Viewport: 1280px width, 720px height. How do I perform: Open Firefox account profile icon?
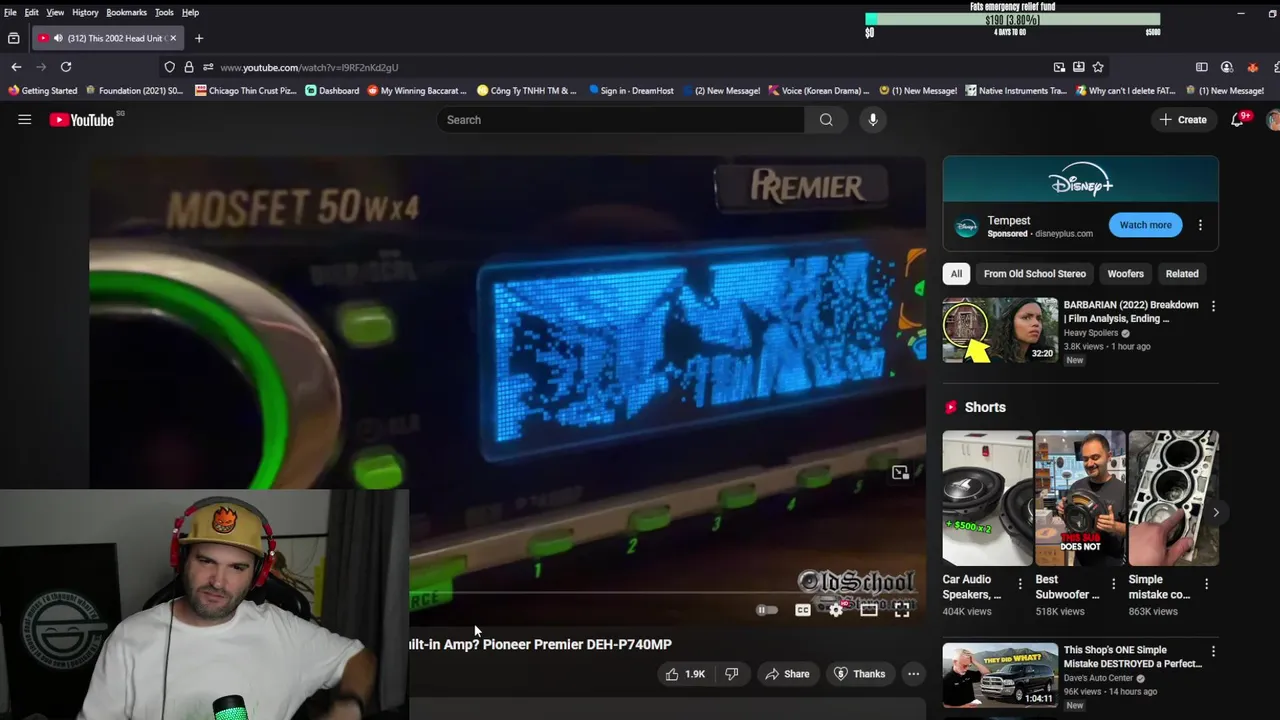coord(1227,67)
